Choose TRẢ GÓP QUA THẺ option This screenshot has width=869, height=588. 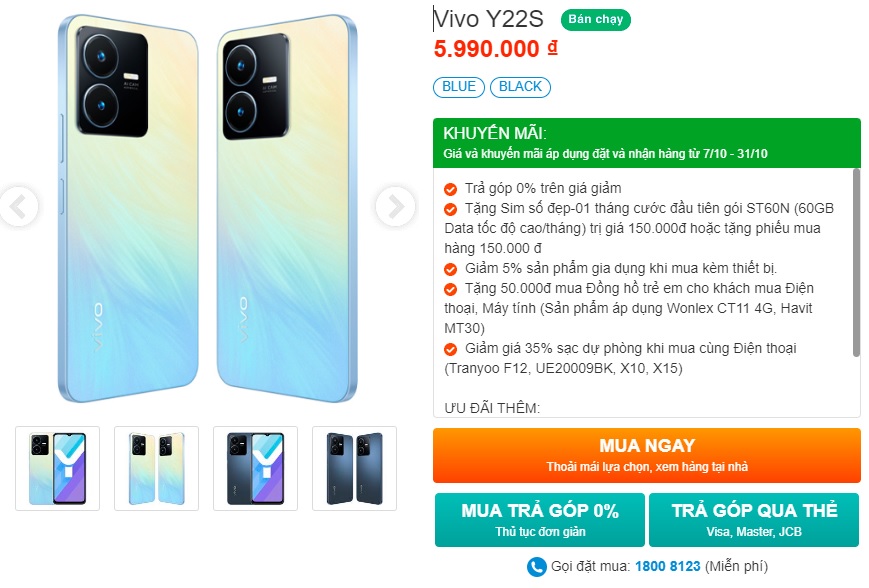click(754, 519)
